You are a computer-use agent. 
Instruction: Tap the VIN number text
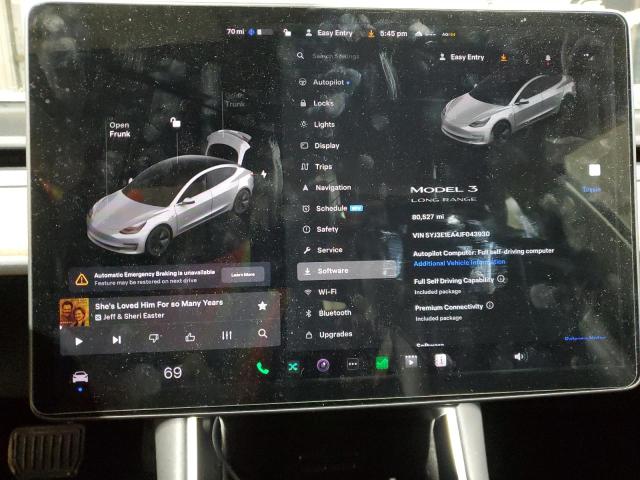(x=451, y=235)
